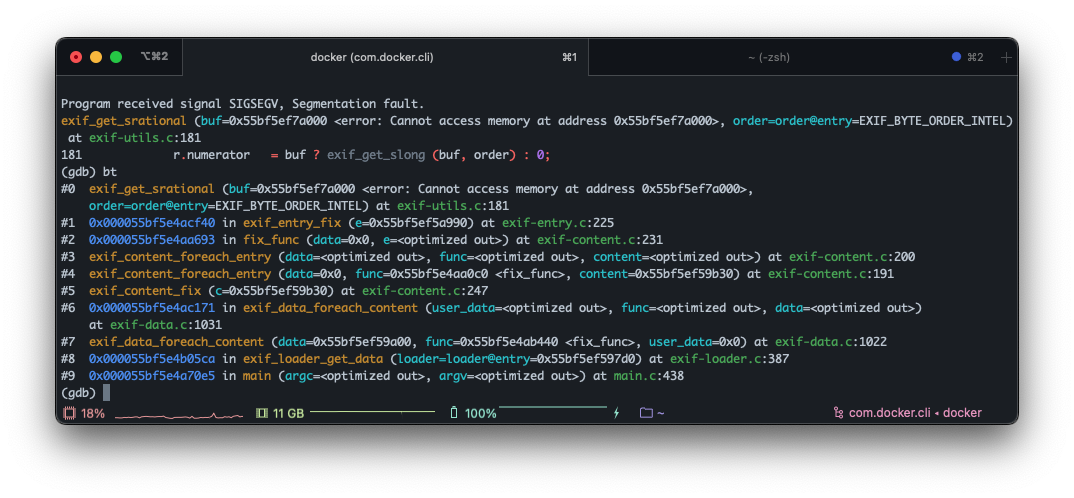Click the battery level graph line
The image size is (1074, 498).
pos(552,407)
